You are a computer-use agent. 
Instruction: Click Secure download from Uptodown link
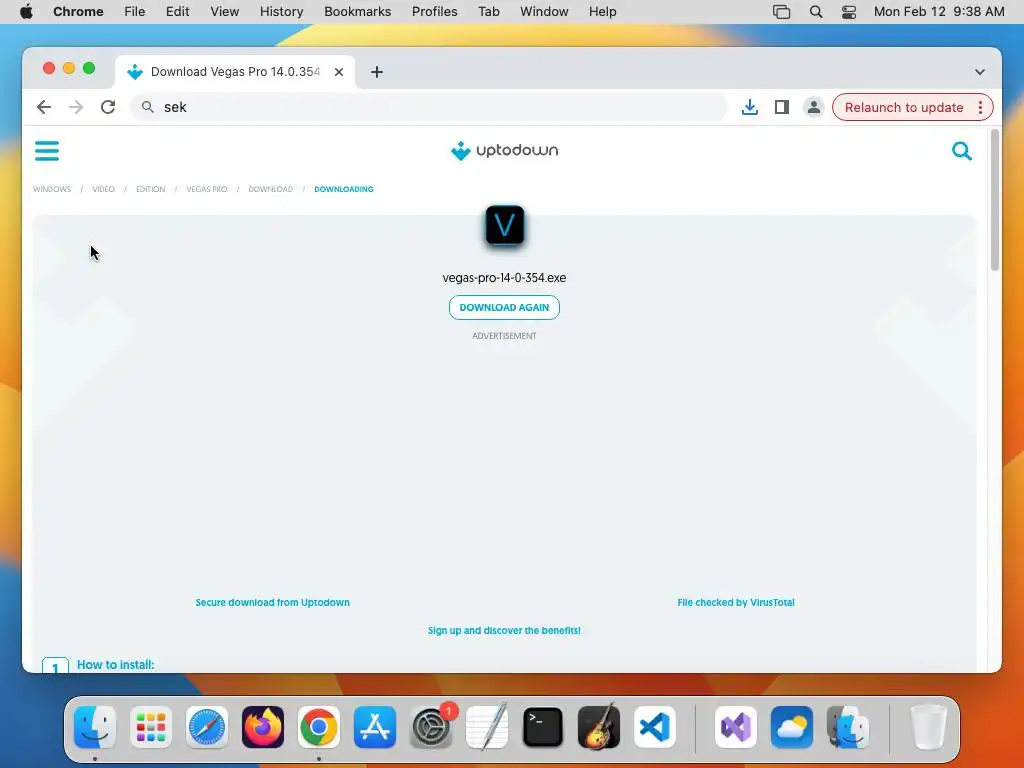tap(272, 602)
